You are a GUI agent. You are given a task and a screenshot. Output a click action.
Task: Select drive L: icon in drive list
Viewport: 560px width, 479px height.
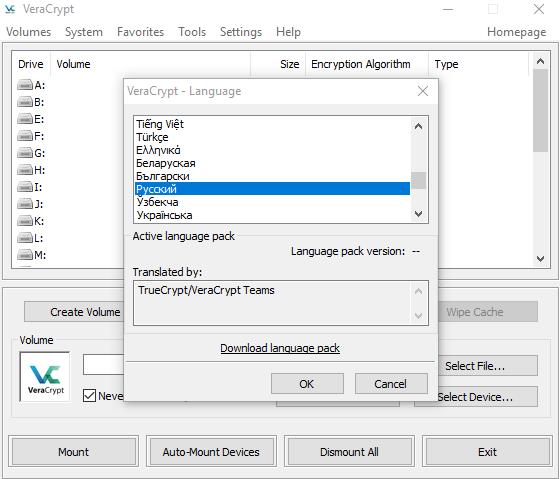tap(25, 238)
